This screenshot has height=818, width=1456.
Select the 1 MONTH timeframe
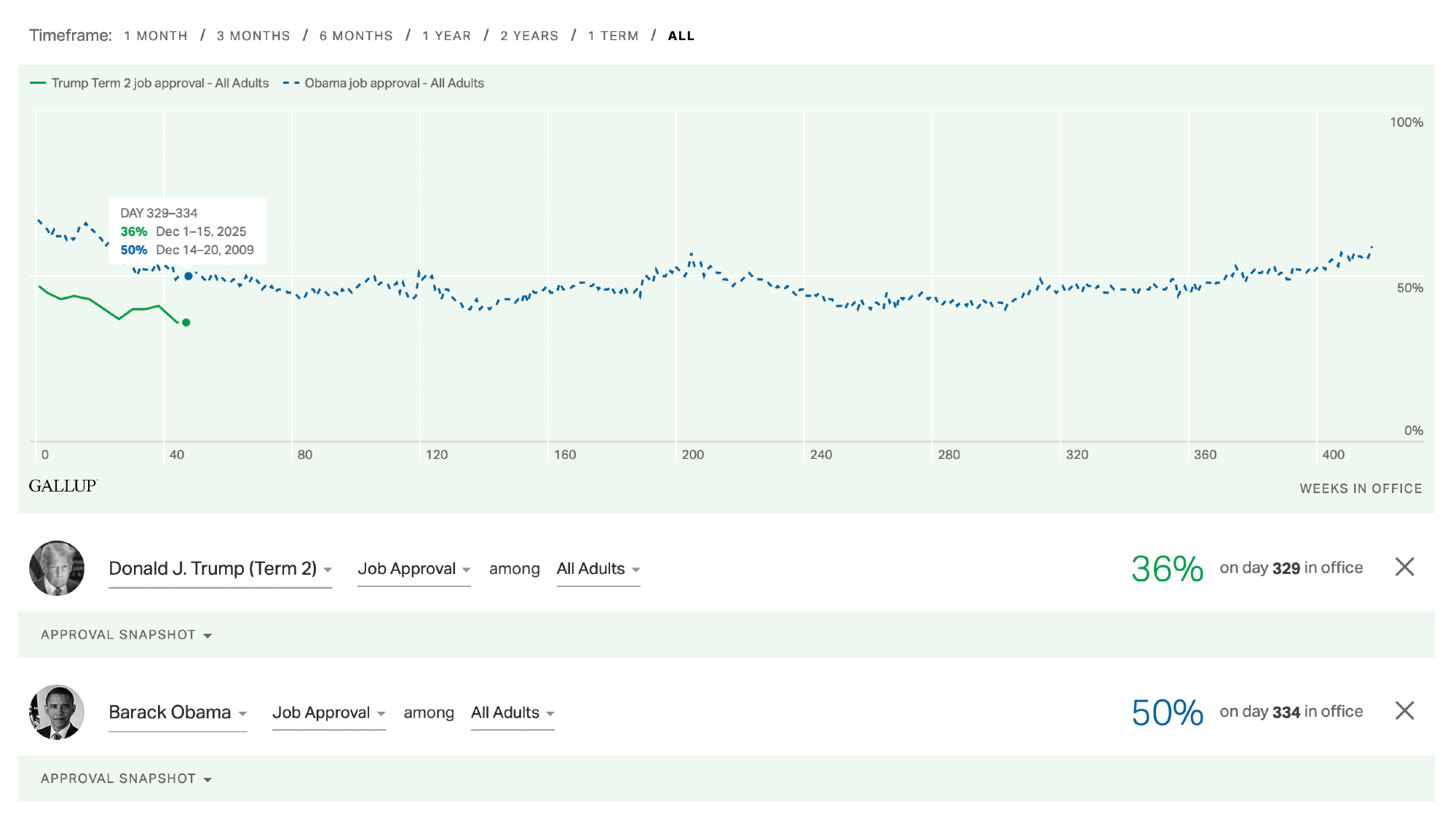tap(156, 36)
